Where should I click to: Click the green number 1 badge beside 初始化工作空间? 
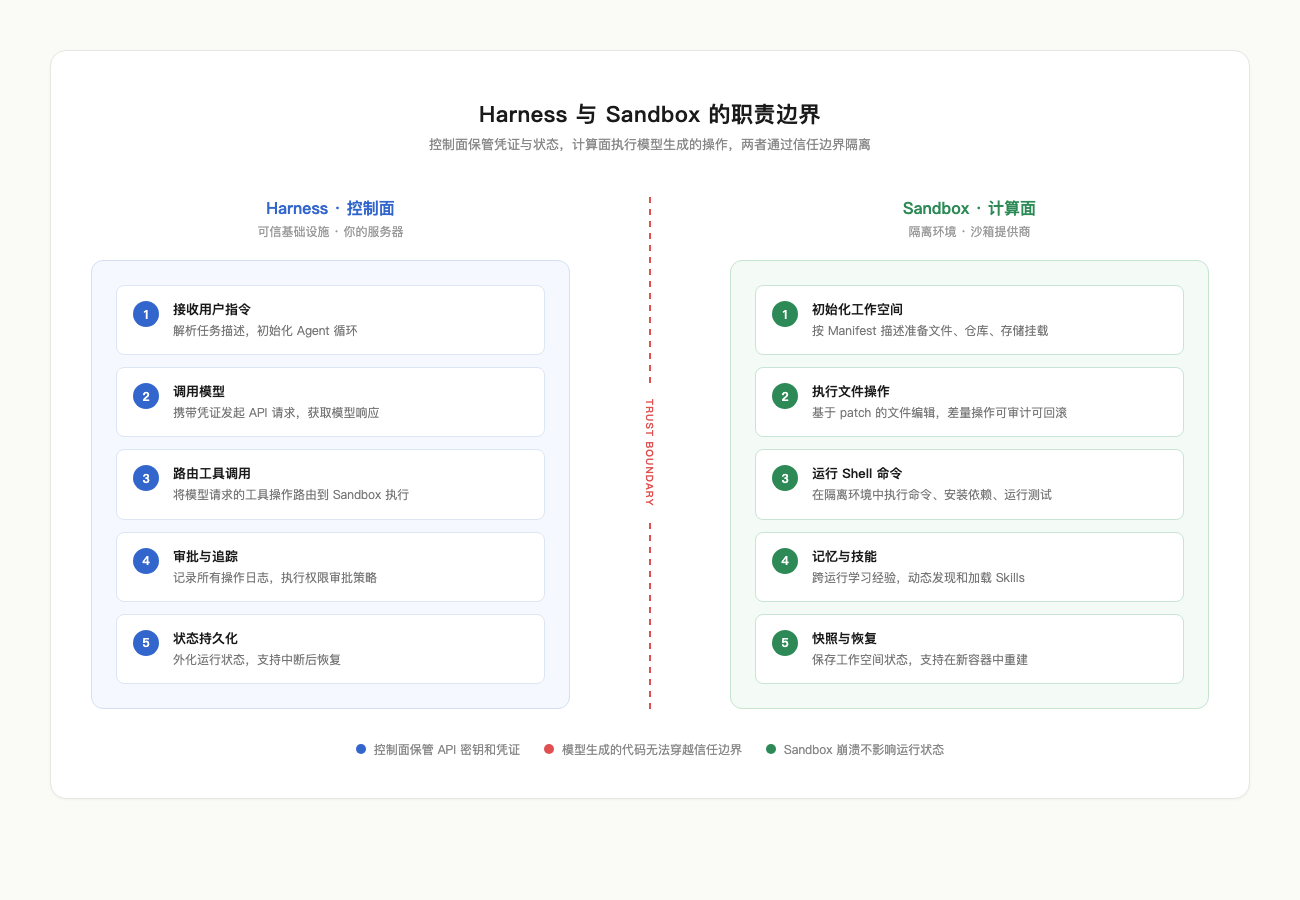pyautogui.click(x=785, y=314)
